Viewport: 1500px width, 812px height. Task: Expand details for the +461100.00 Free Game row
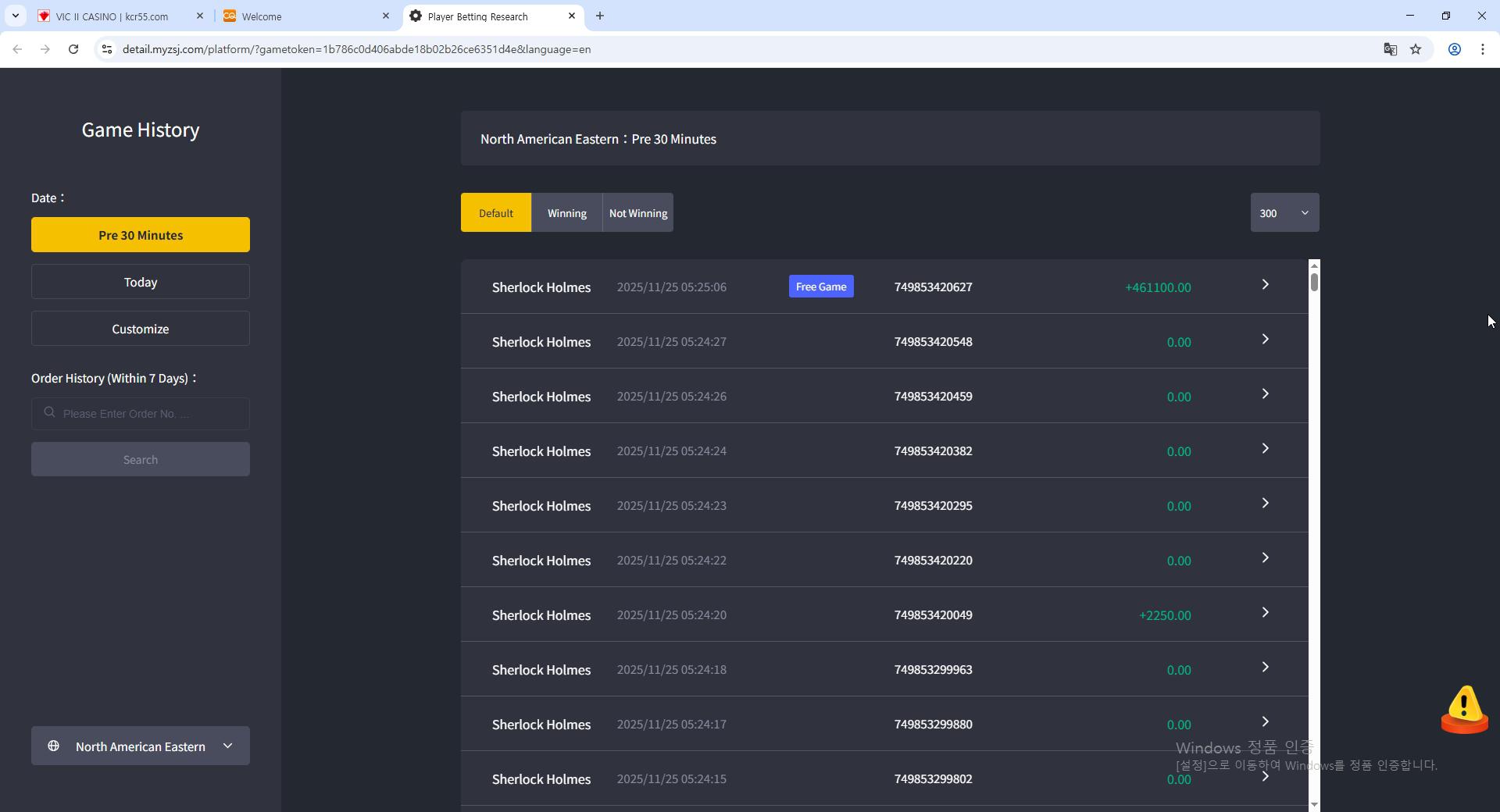1265,285
